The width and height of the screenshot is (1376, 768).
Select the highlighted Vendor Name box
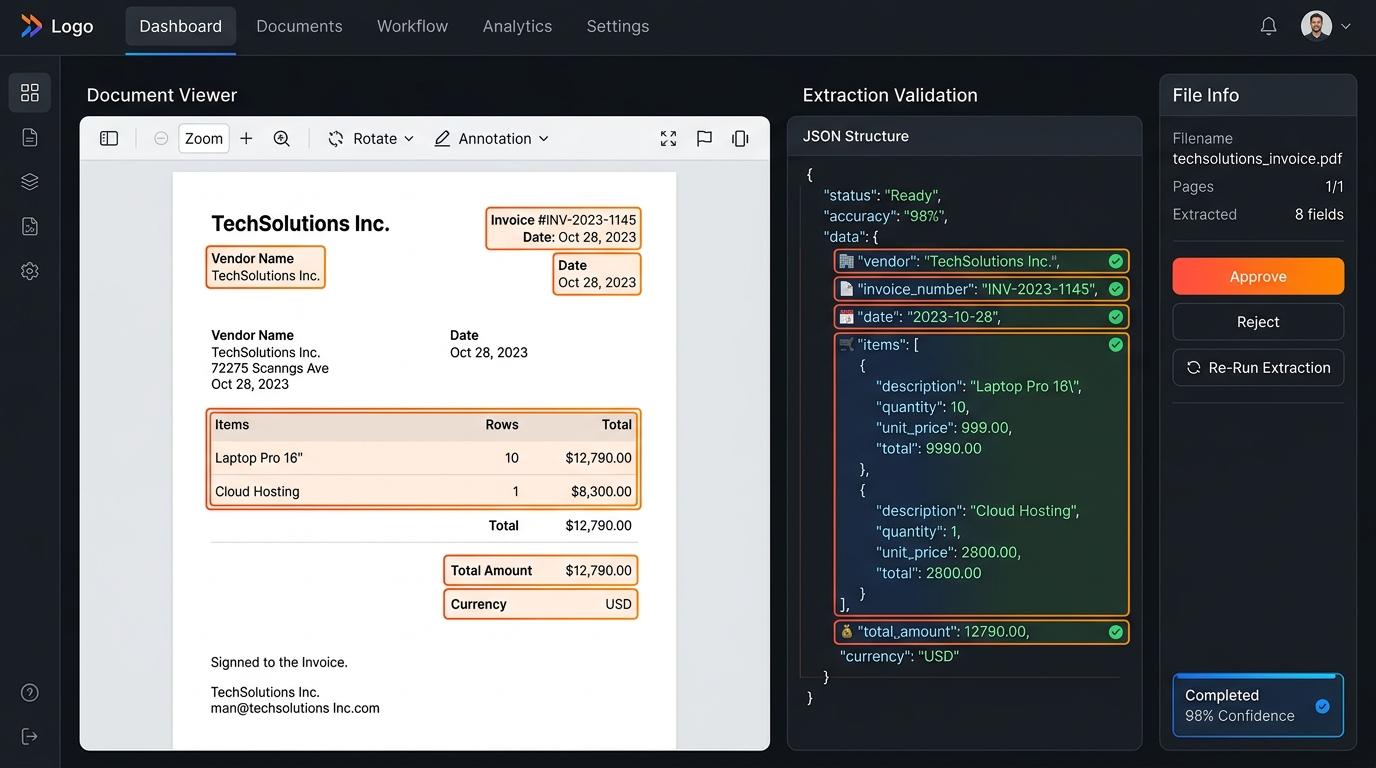[265, 267]
